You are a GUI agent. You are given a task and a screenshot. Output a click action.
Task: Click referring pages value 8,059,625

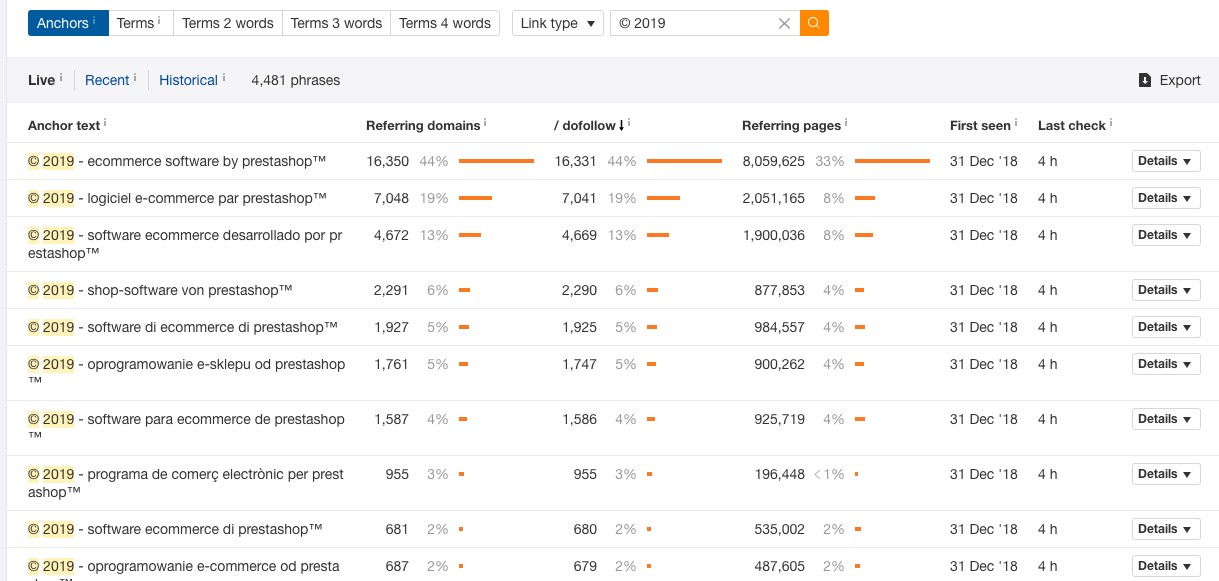(x=774, y=161)
